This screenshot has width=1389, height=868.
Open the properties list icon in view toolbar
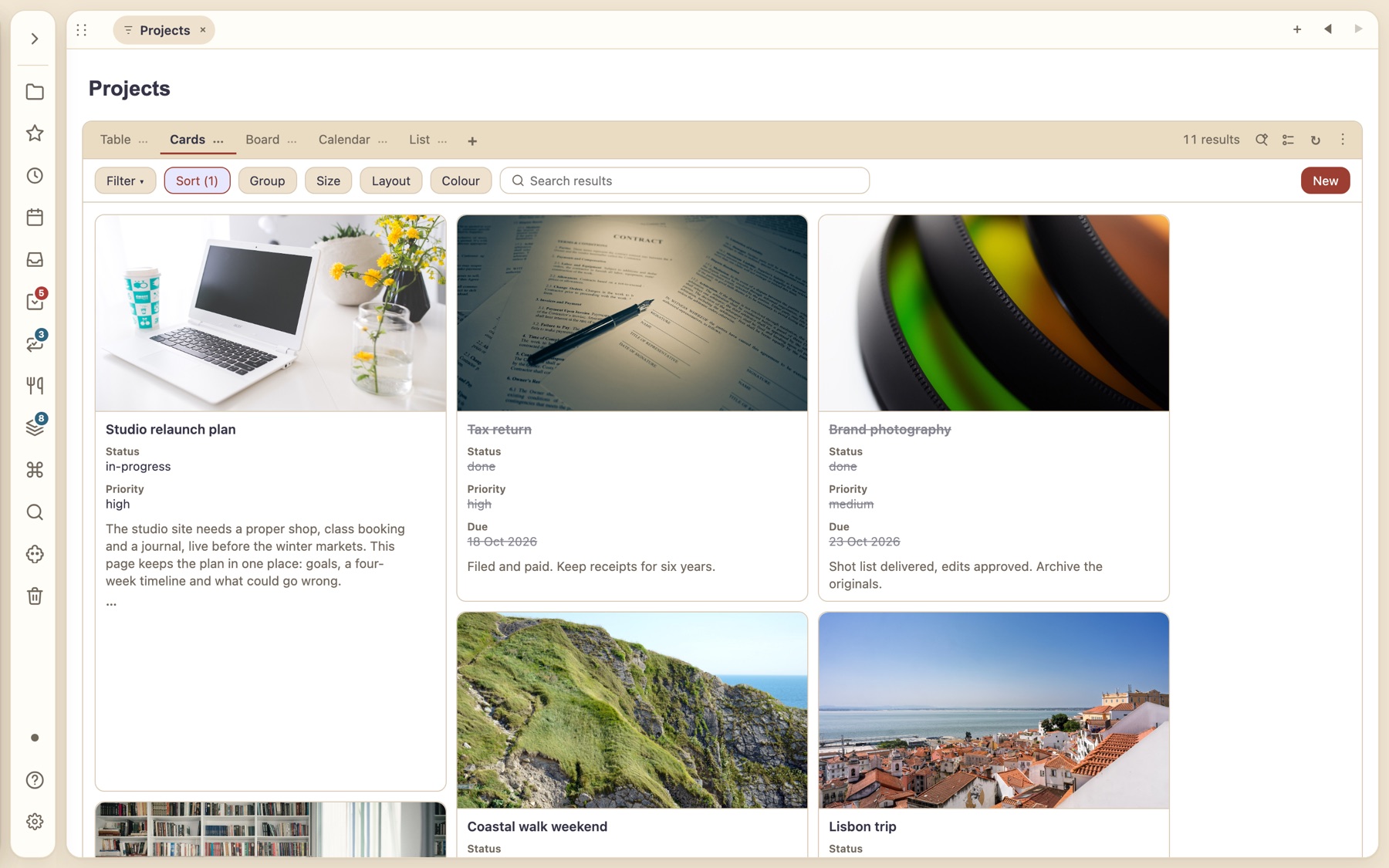tap(1288, 140)
